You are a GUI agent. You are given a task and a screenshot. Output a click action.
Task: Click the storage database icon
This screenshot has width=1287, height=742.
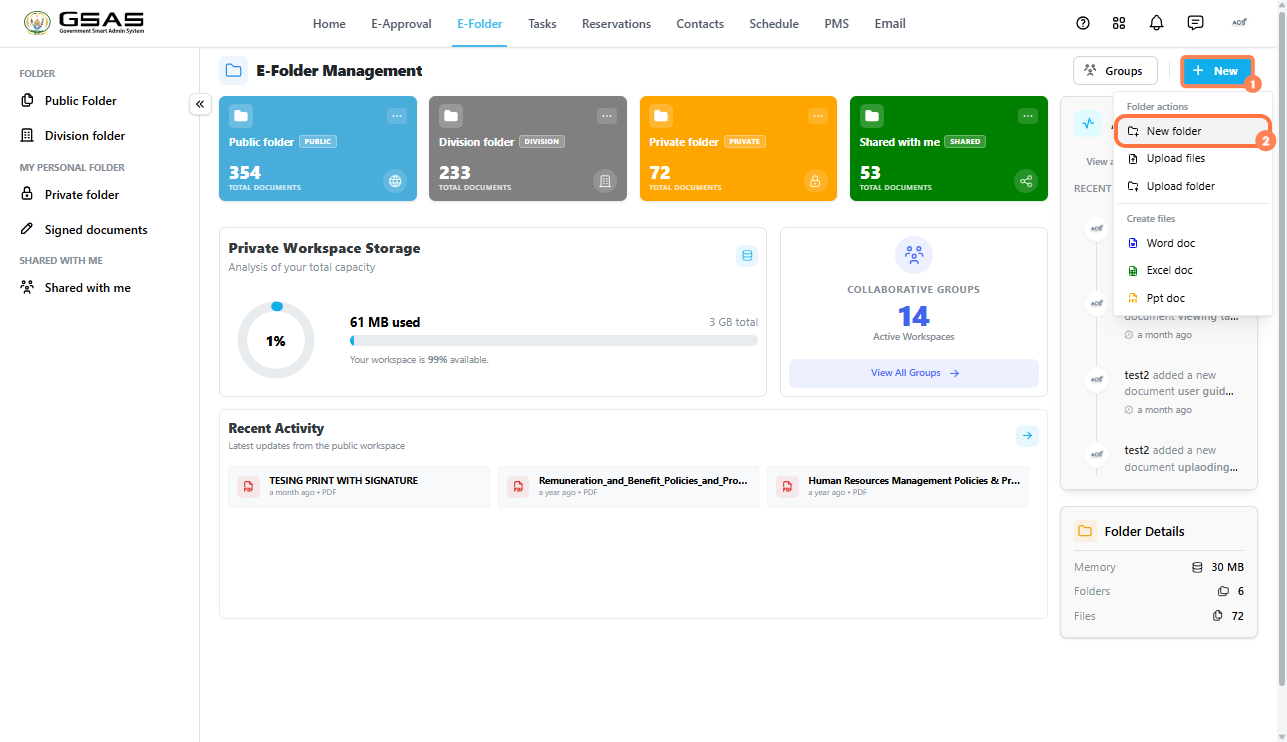tap(747, 256)
